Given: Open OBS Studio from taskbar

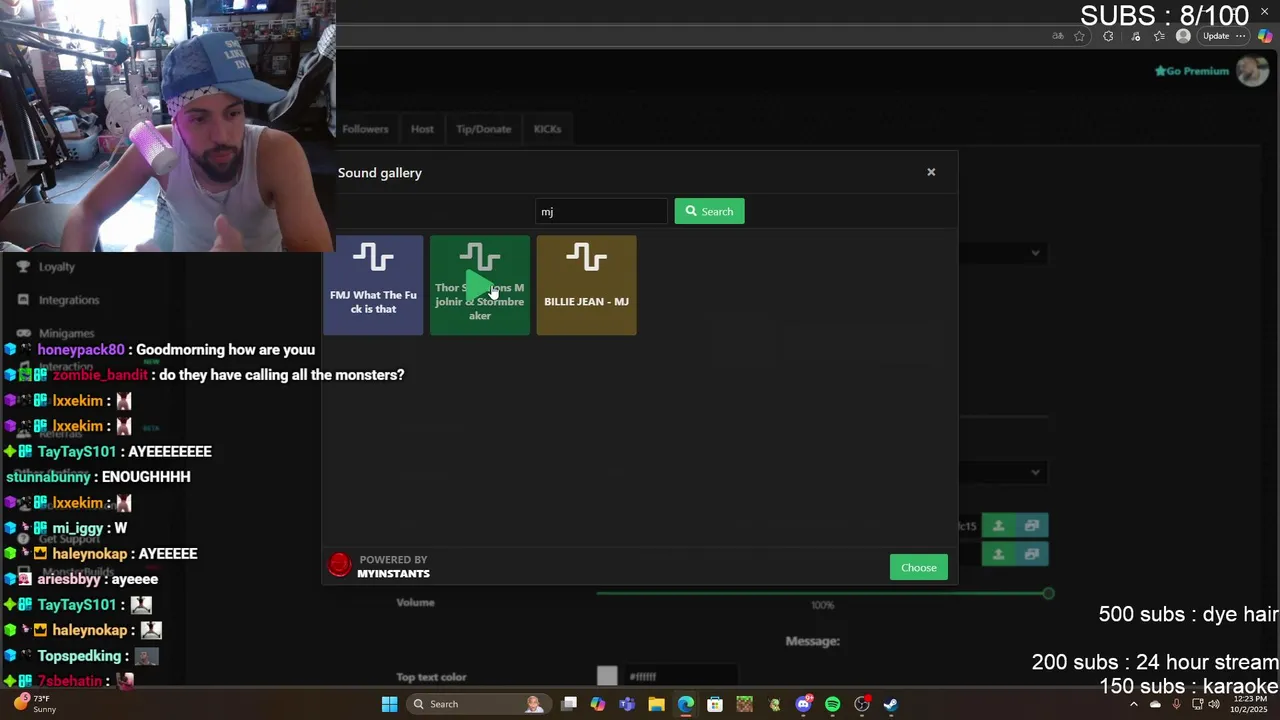Looking at the screenshot, I should coord(862,704).
